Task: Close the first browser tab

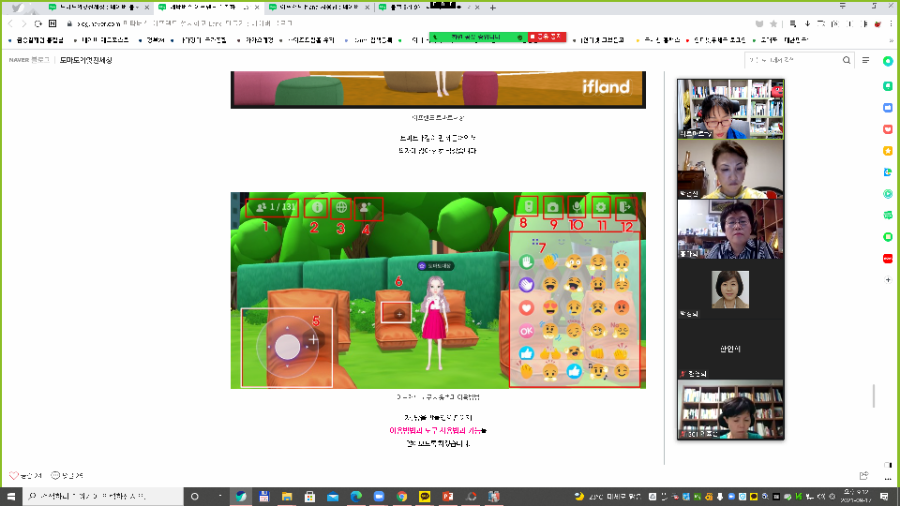Action: pos(146,7)
